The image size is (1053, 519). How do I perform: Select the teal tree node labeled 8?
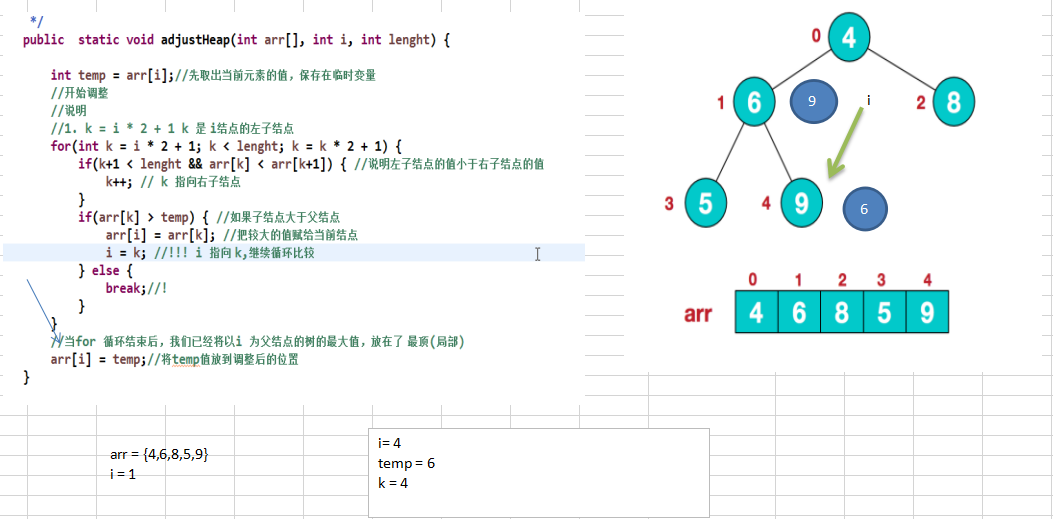point(954,101)
